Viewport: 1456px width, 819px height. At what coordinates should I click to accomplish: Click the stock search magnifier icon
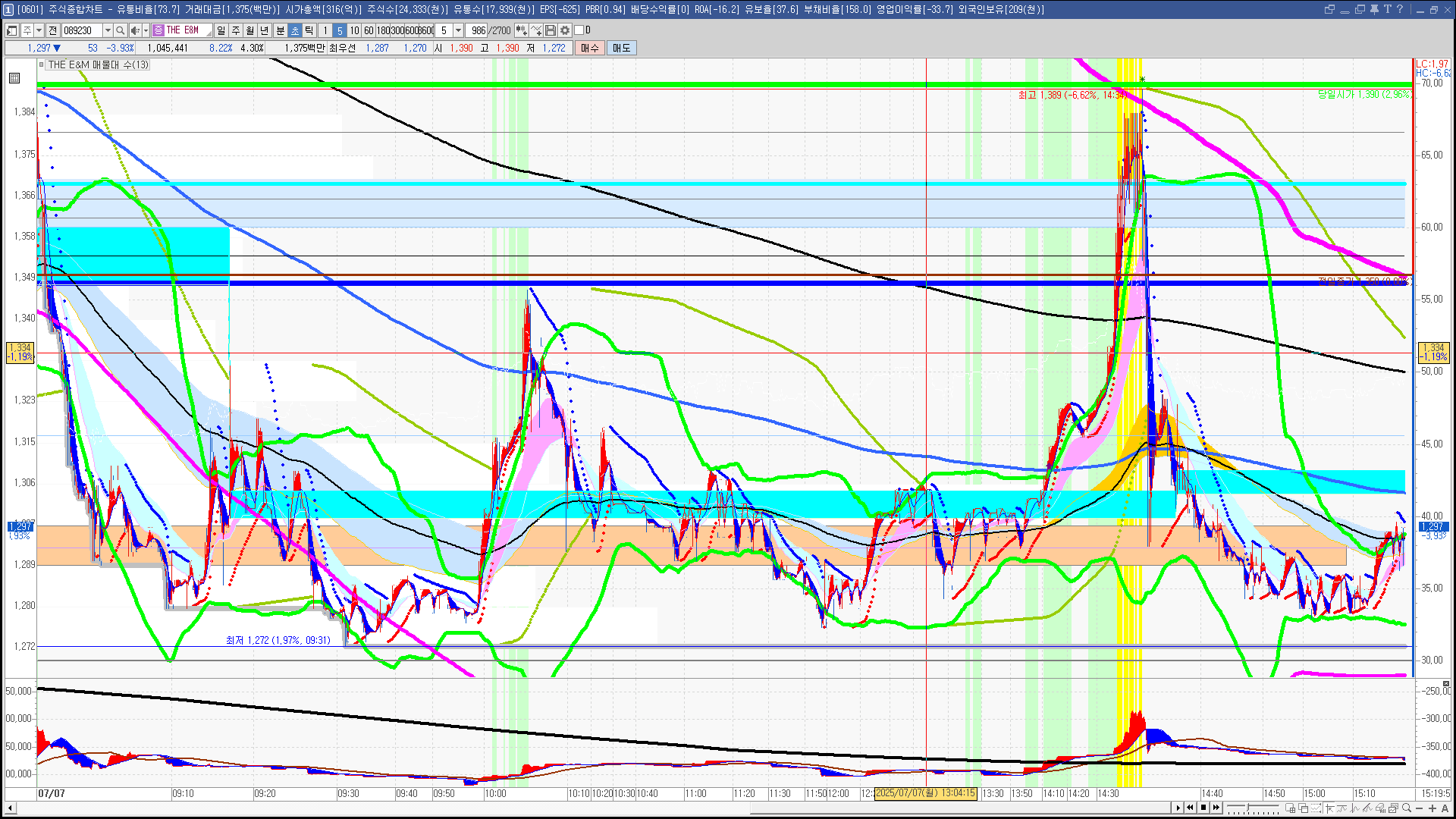pyautogui.click(x=120, y=30)
